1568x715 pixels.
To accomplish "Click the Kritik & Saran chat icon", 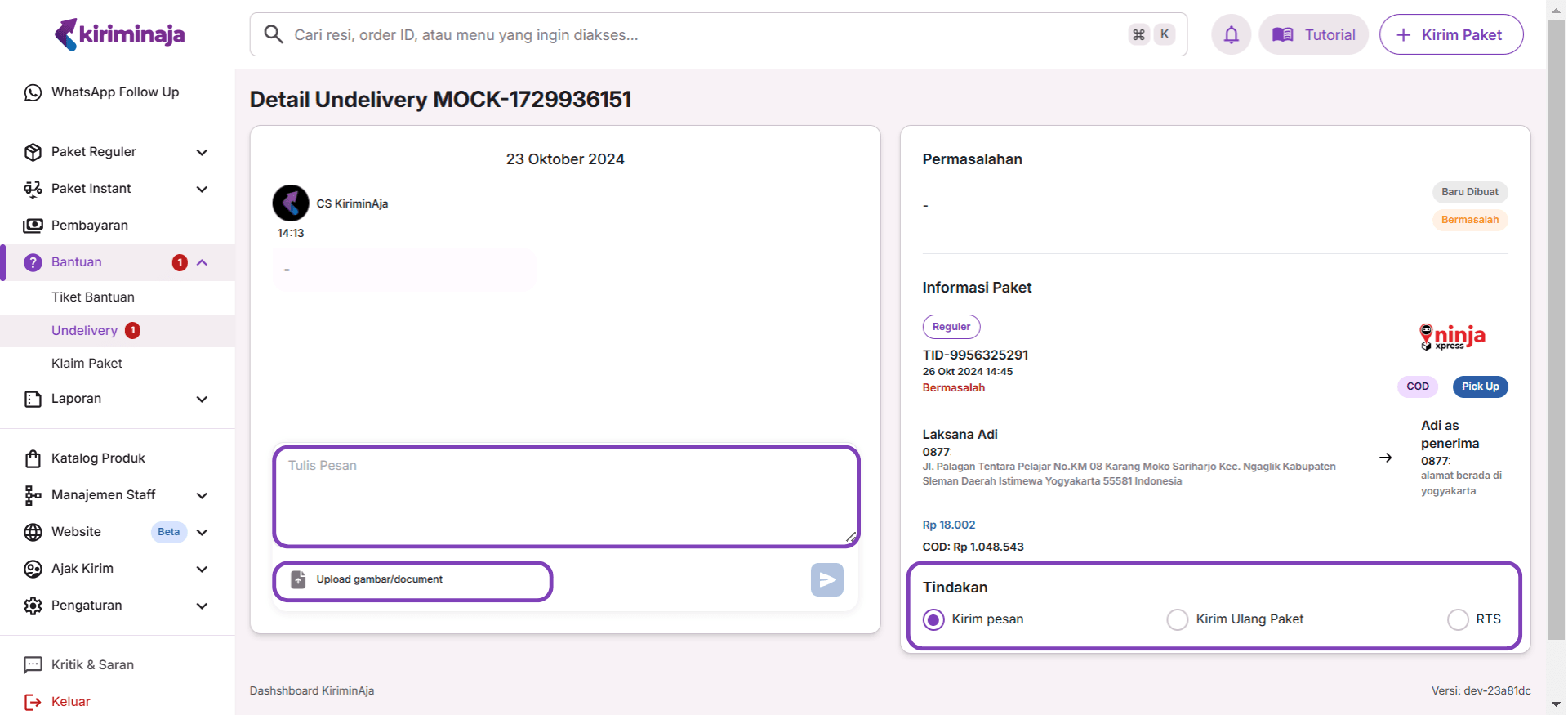I will 33,665.
